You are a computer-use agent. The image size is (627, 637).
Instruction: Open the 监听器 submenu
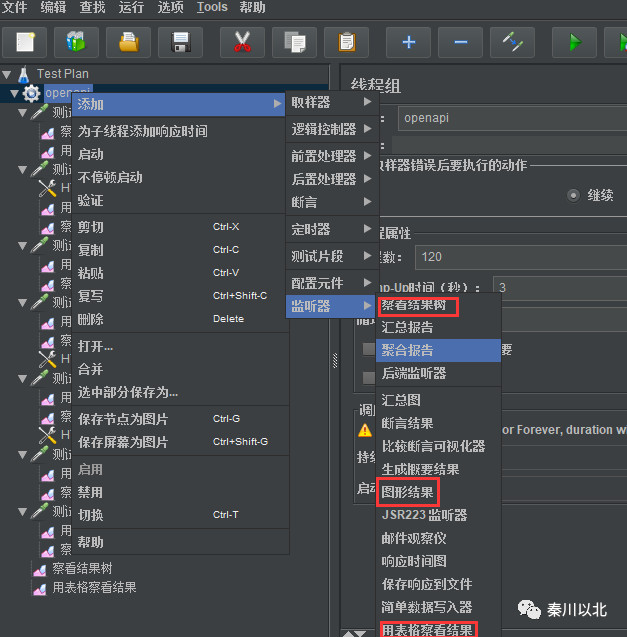pos(331,306)
